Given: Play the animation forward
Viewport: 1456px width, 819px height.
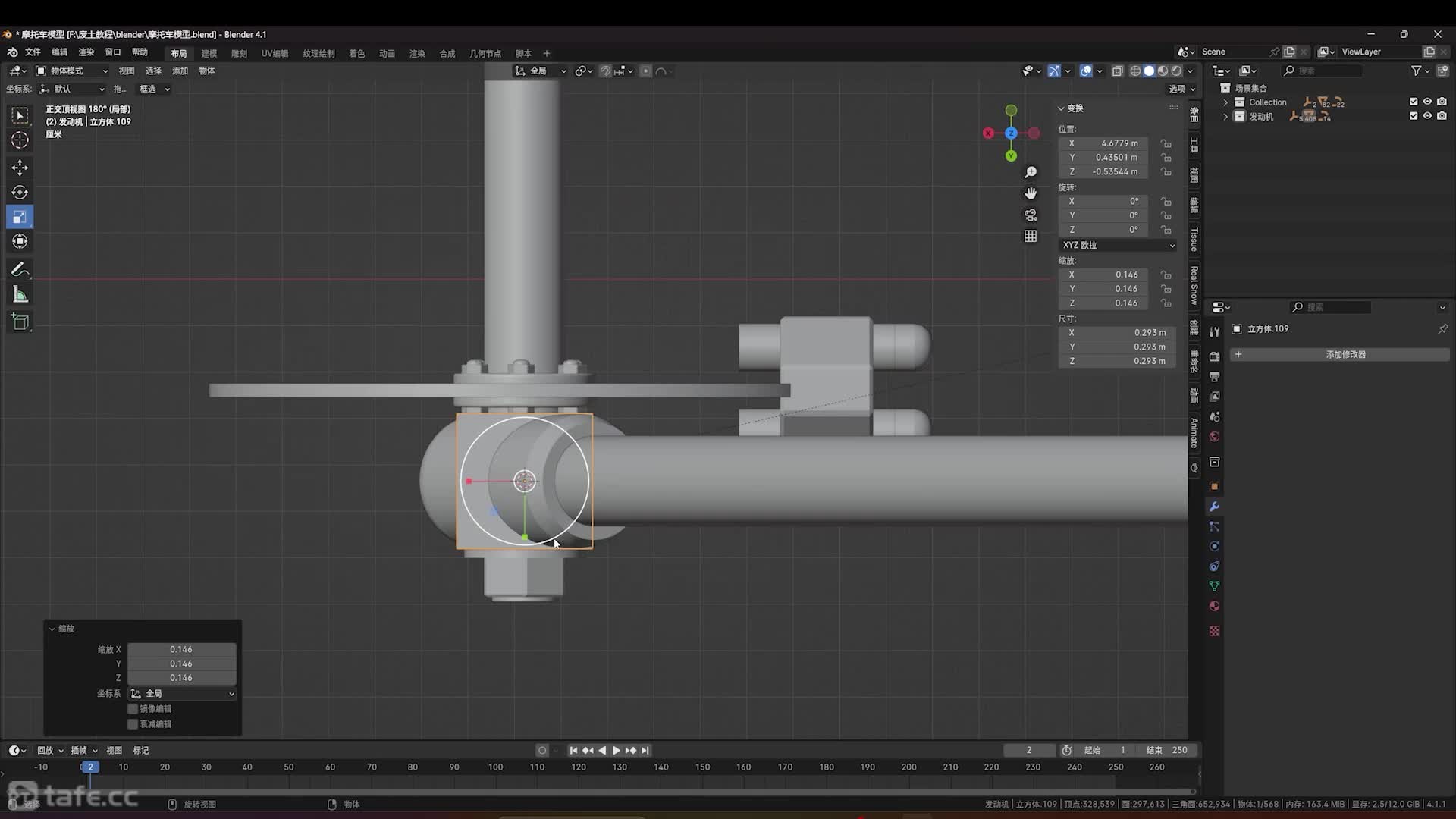Looking at the screenshot, I should coord(617,751).
